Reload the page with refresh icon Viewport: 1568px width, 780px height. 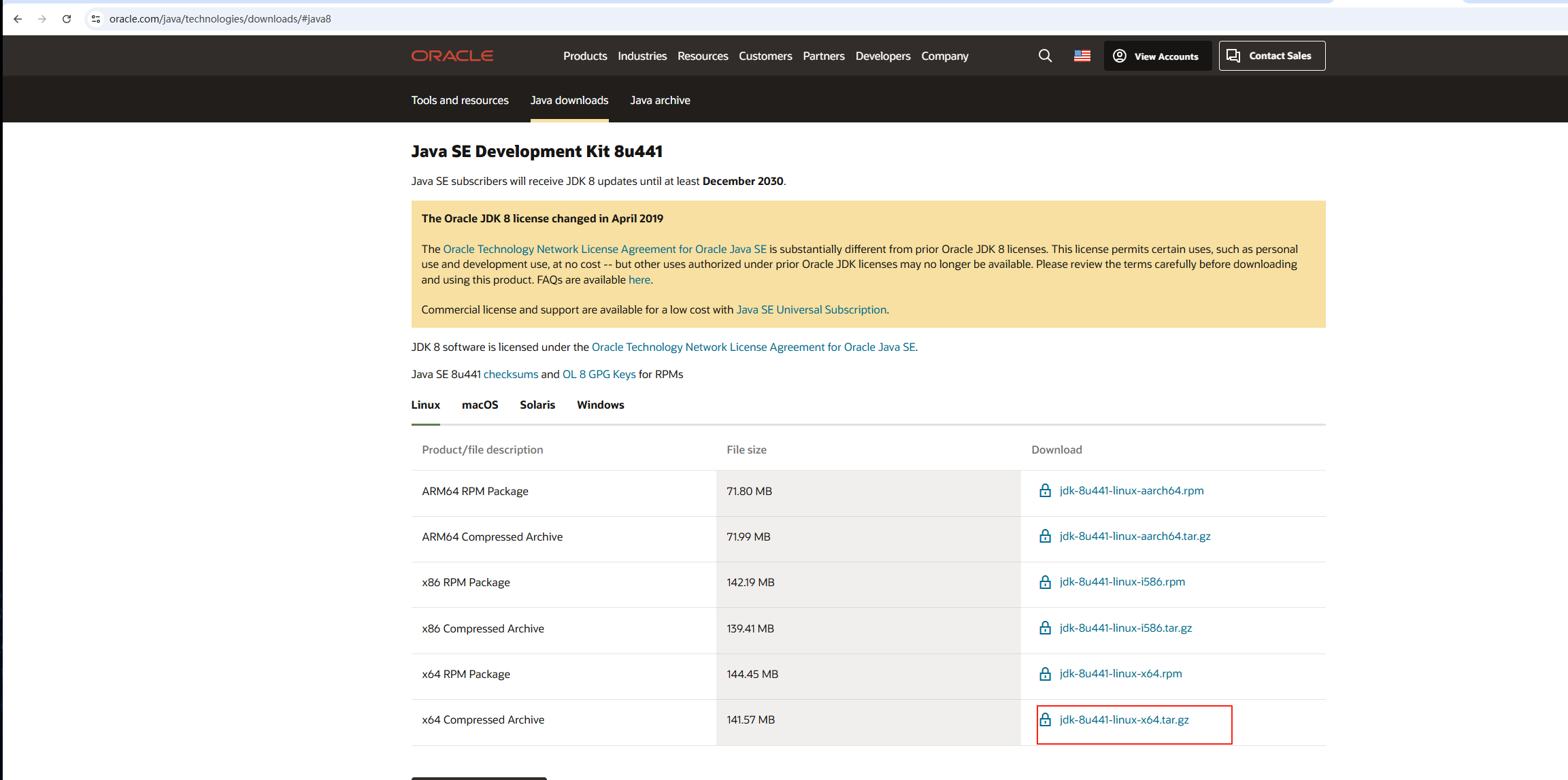pos(67,19)
